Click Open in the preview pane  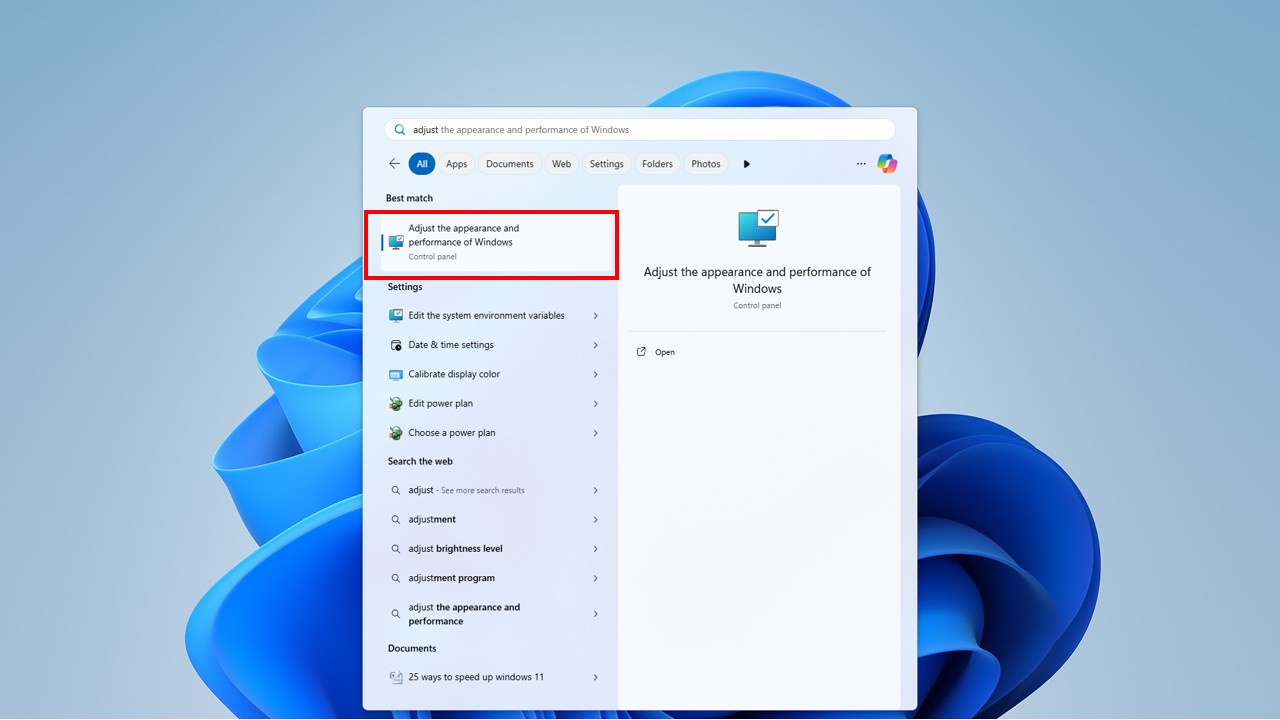tap(664, 352)
